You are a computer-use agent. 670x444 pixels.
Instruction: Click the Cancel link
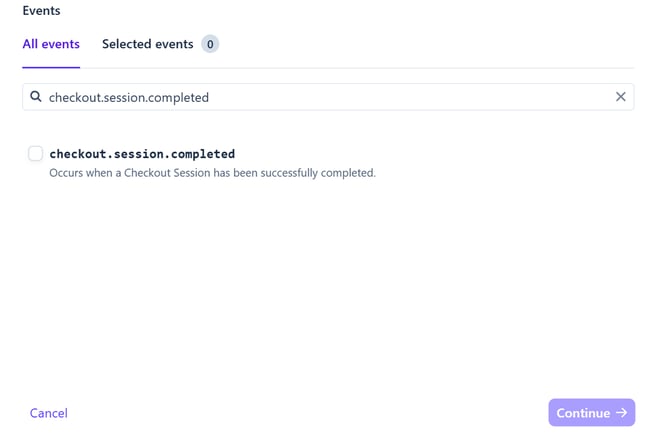click(49, 413)
